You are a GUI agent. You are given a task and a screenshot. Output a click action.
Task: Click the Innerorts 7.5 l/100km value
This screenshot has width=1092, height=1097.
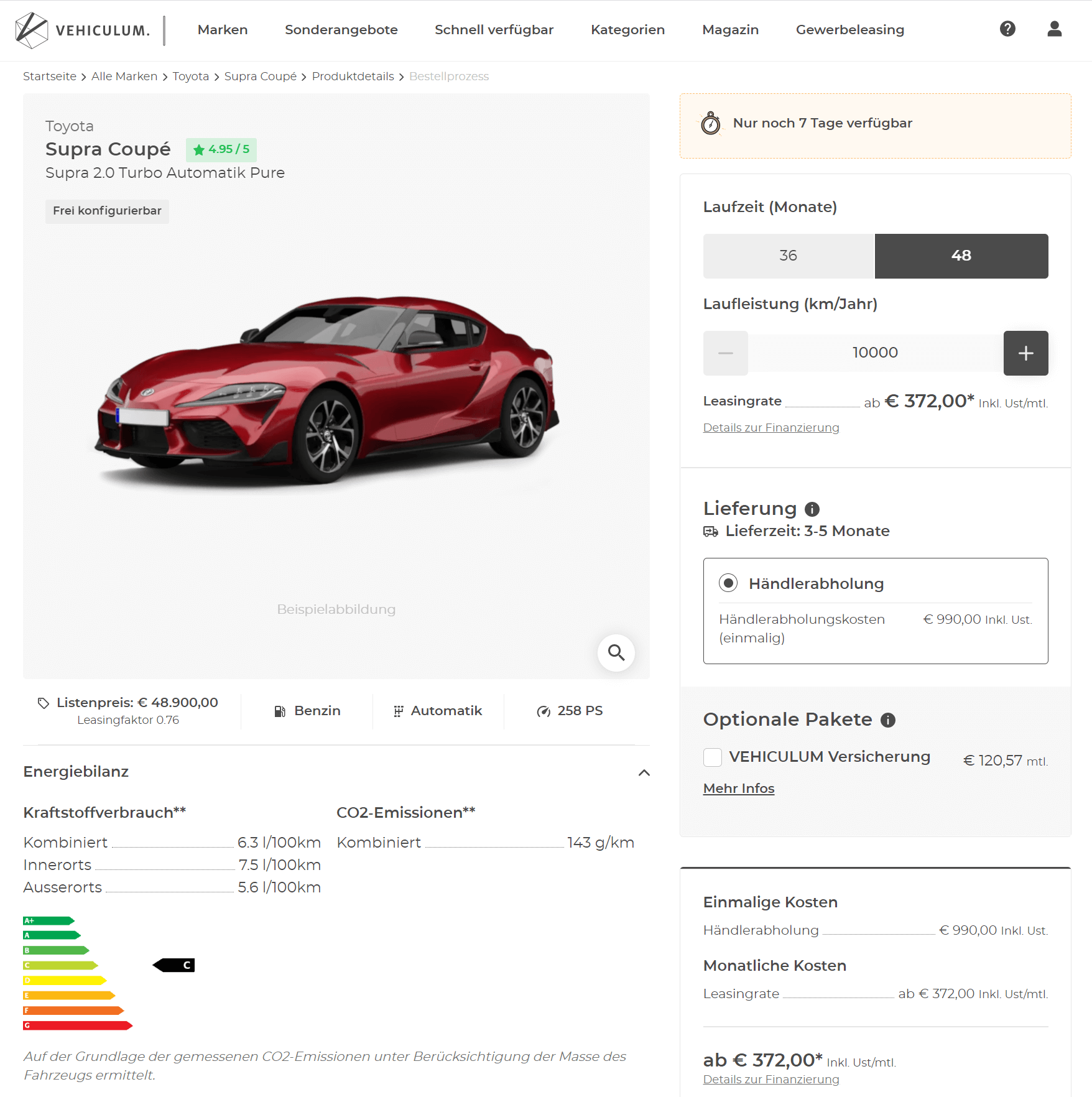(279, 865)
